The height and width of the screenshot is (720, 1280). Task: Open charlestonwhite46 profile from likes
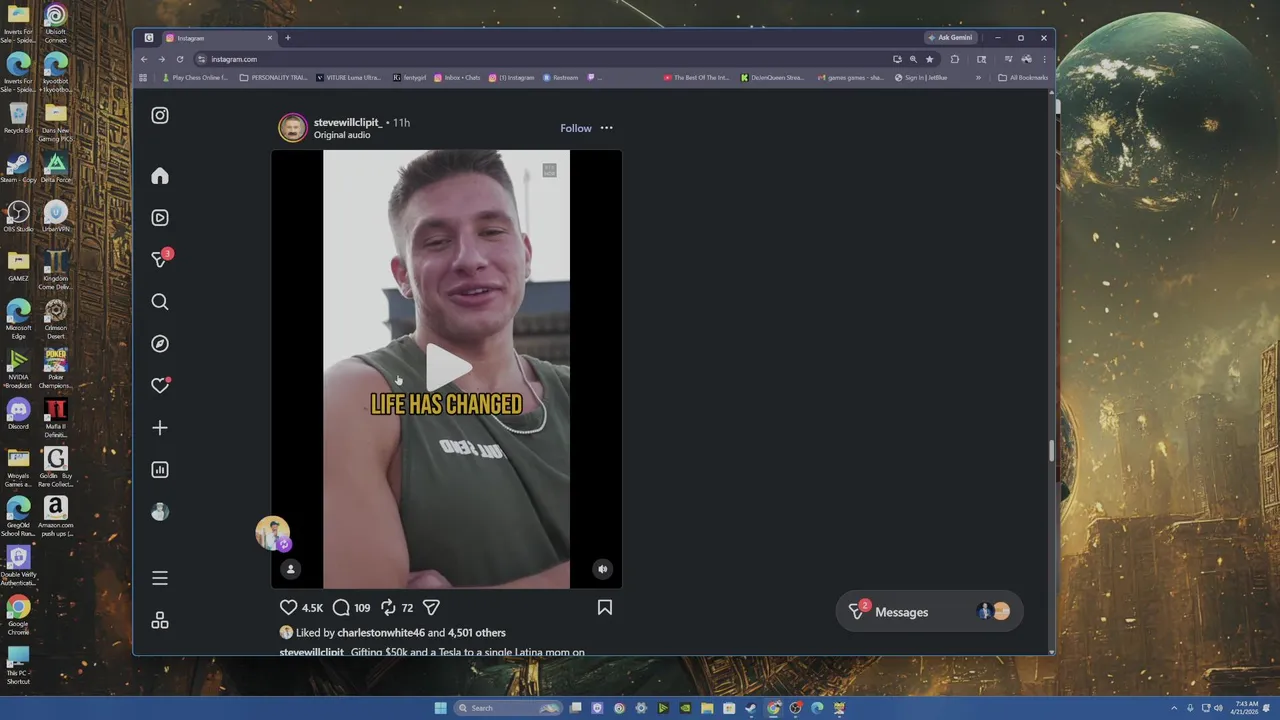[381, 632]
